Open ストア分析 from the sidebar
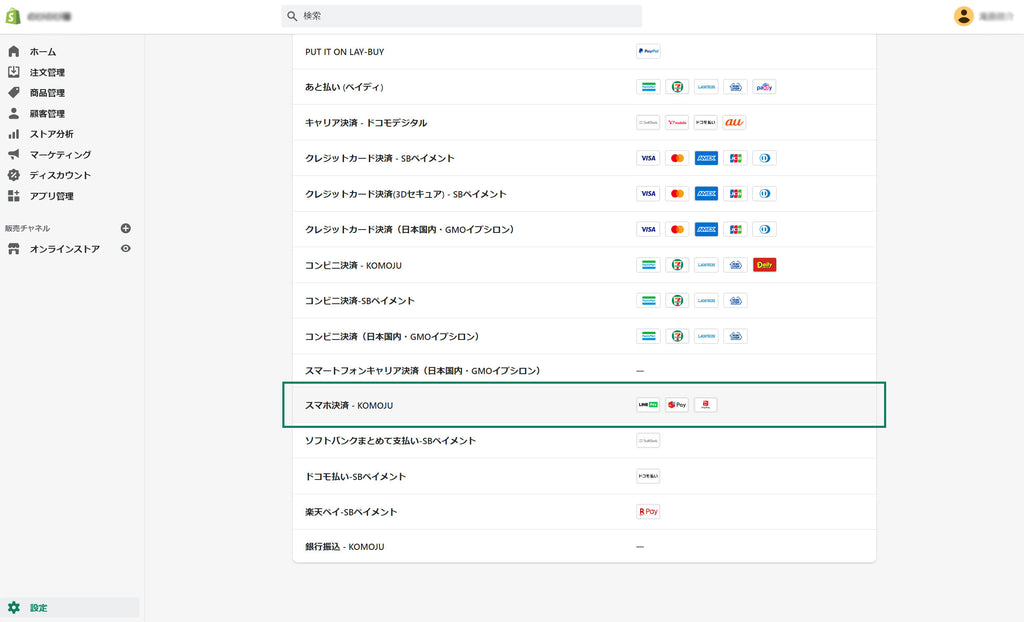This screenshot has width=1024, height=622. [x=51, y=134]
